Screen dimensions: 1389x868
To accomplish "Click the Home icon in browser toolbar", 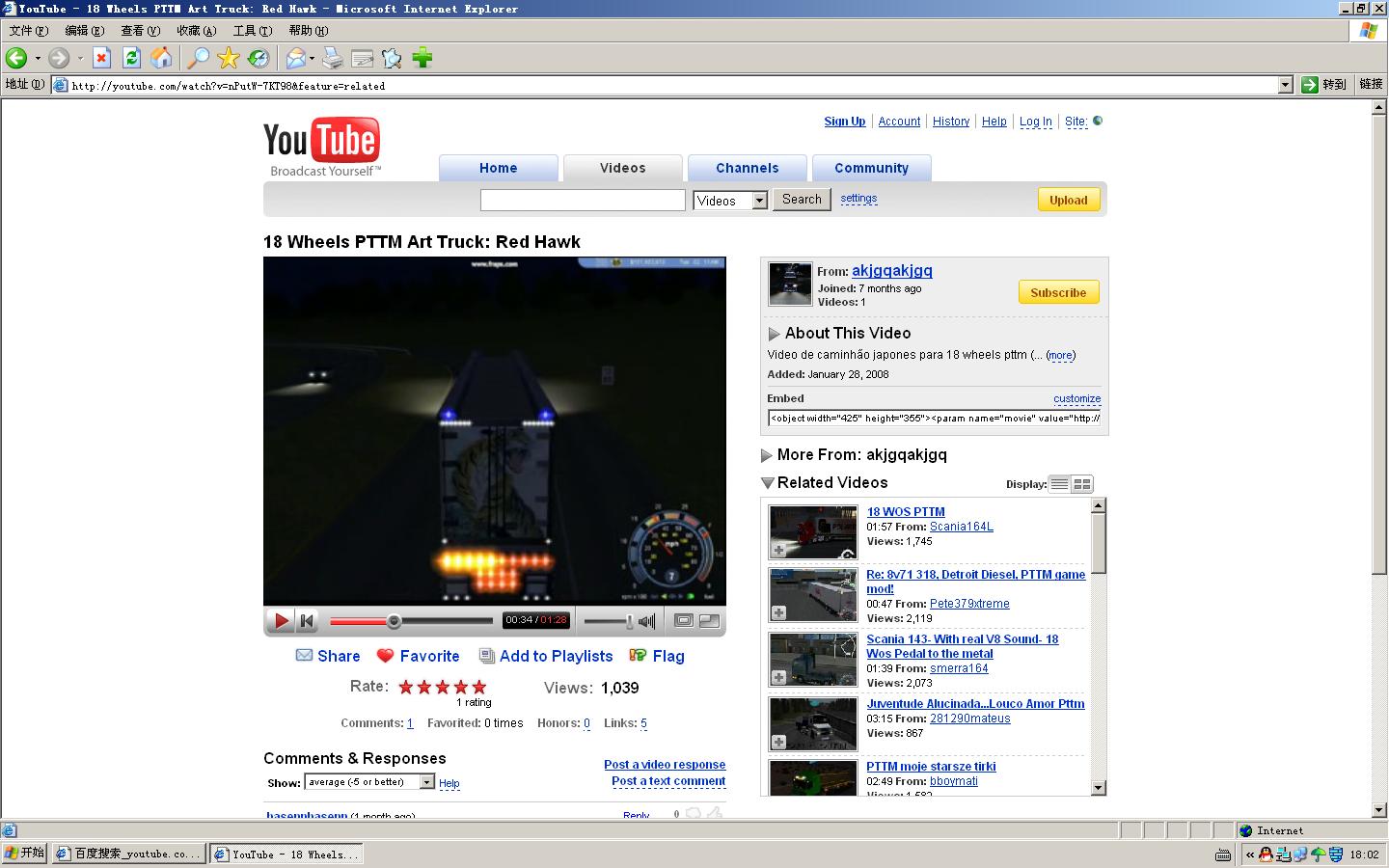I will [x=161, y=59].
